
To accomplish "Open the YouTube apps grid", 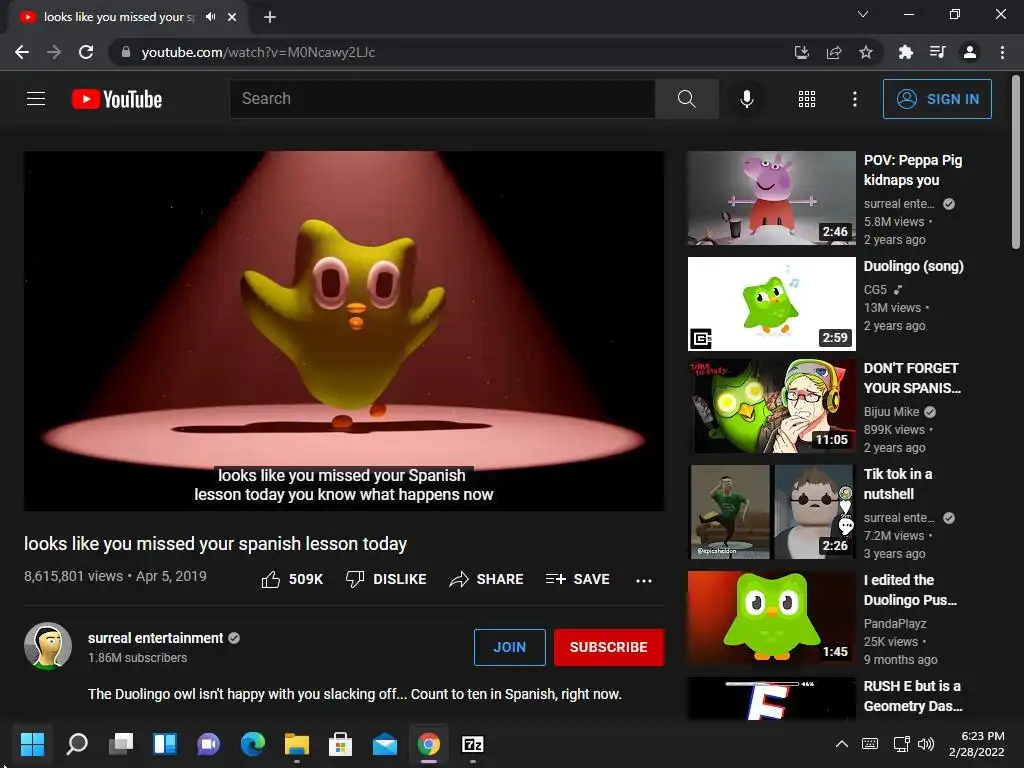I will [x=807, y=99].
